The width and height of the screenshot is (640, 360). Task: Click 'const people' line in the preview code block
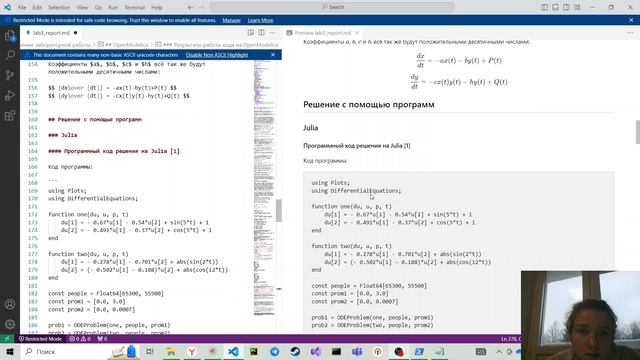pyautogui.click(x=369, y=286)
